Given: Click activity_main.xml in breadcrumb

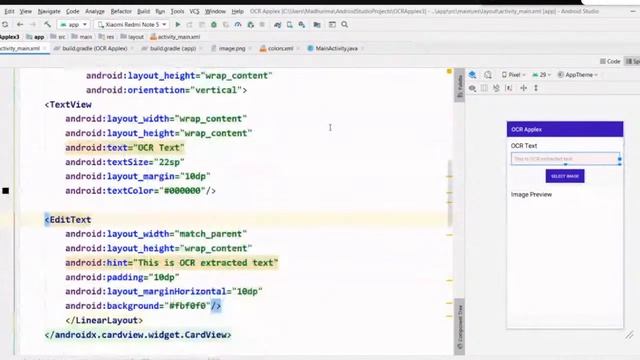Looking at the screenshot, I should tap(175, 37).
